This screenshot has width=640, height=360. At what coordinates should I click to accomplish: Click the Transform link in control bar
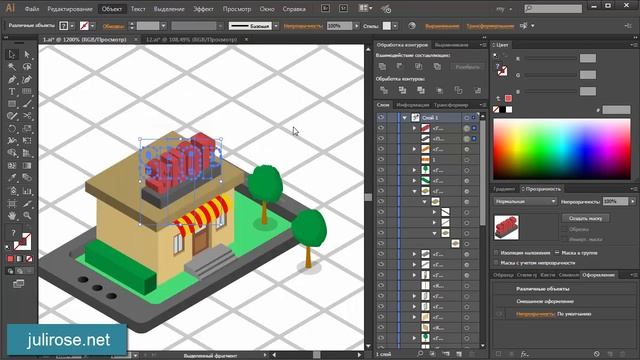(x=490, y=26)
